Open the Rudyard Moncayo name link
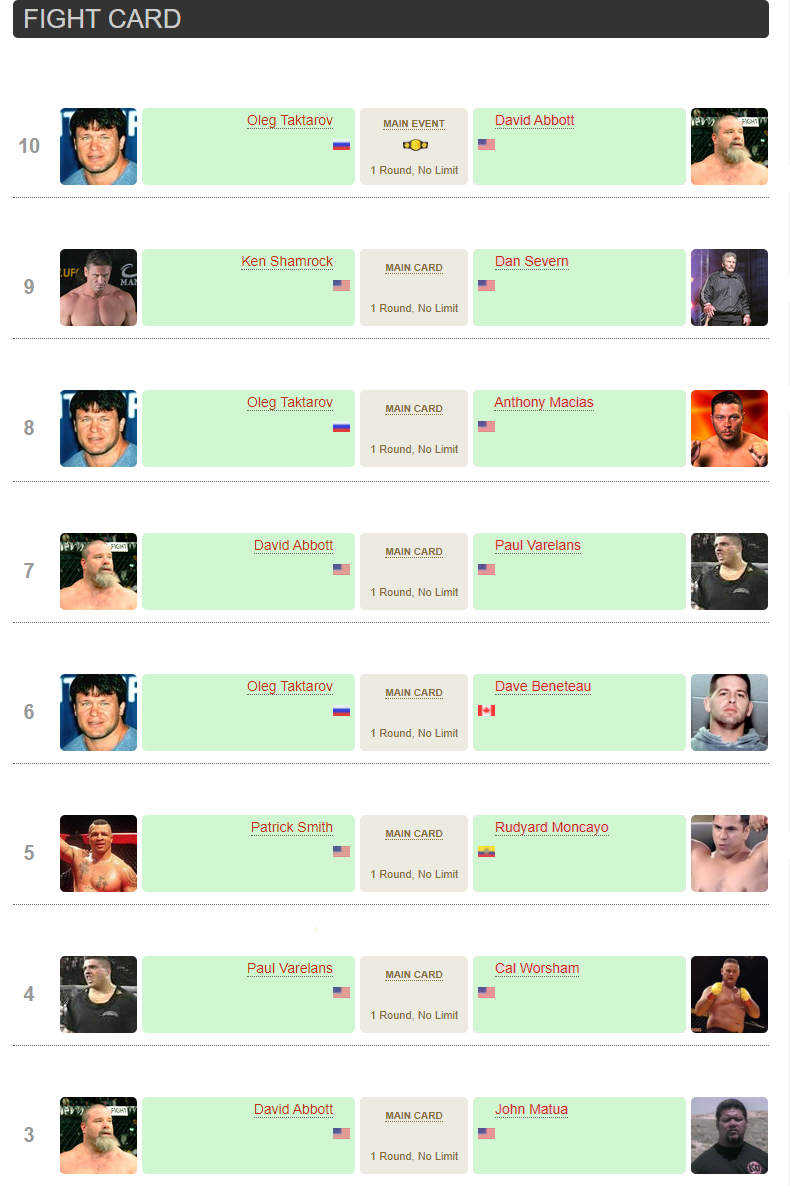Viewport: 790px width, 1192px height. [551, 828]
